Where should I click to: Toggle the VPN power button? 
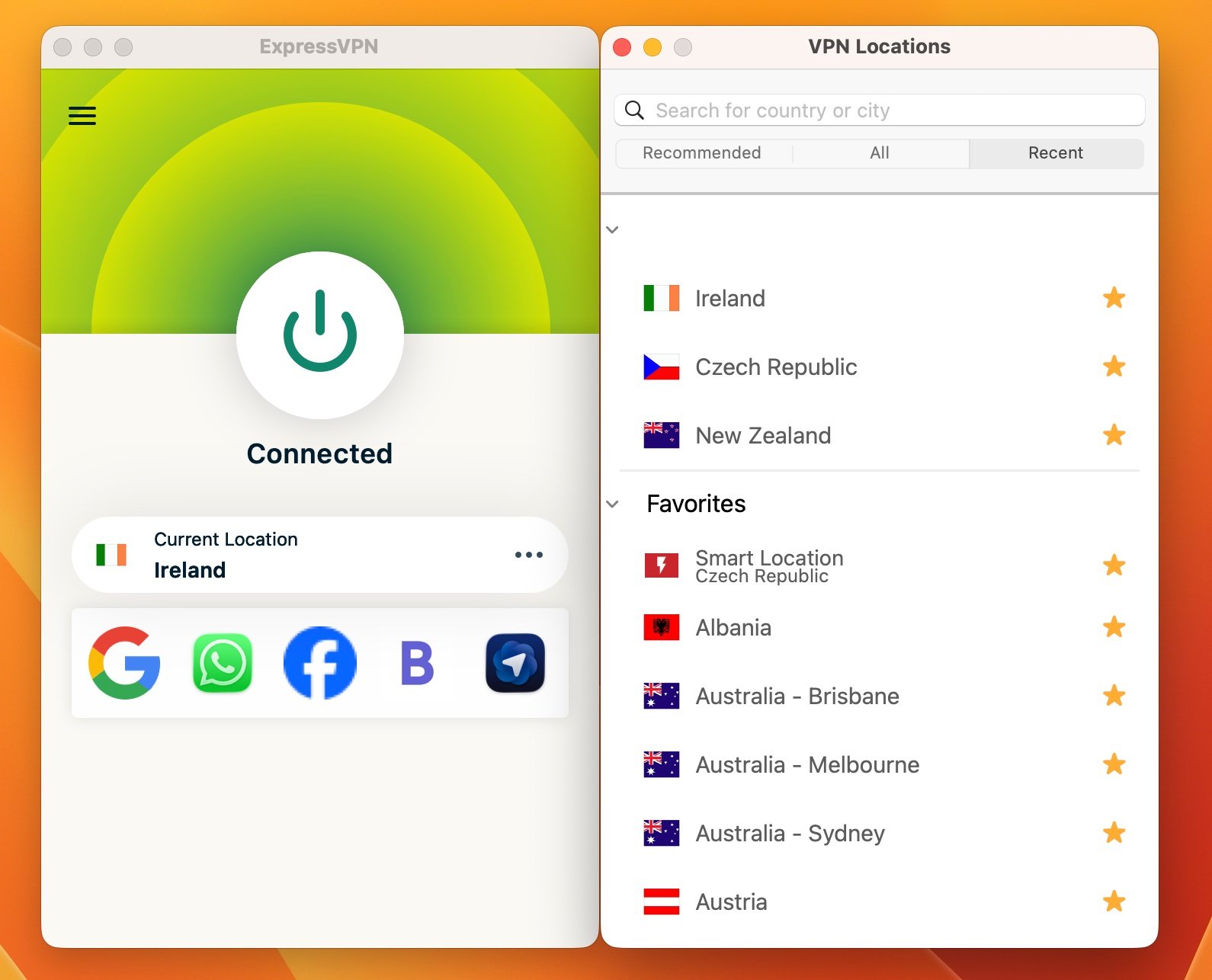[320, 335]
